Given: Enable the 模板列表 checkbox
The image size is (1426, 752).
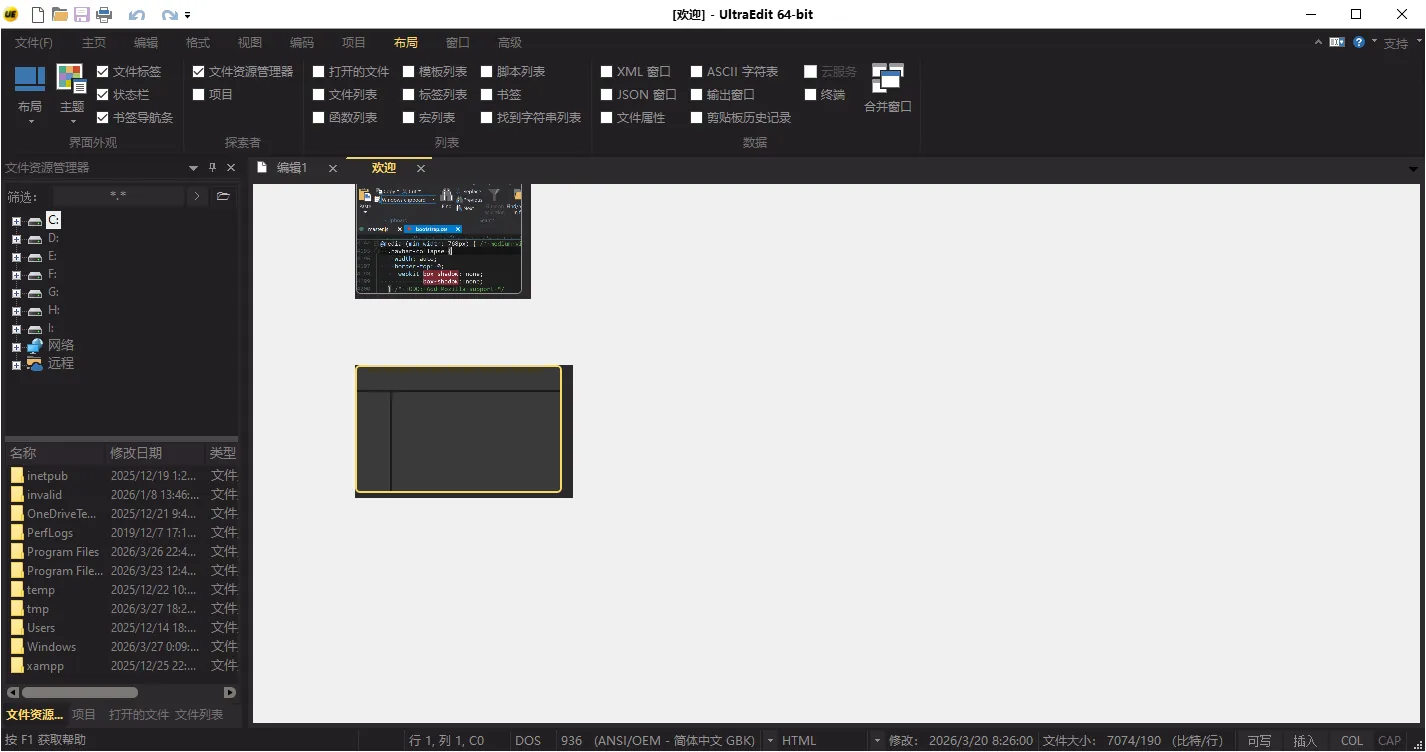Looking at the screenshot, I should pos(408,72).
